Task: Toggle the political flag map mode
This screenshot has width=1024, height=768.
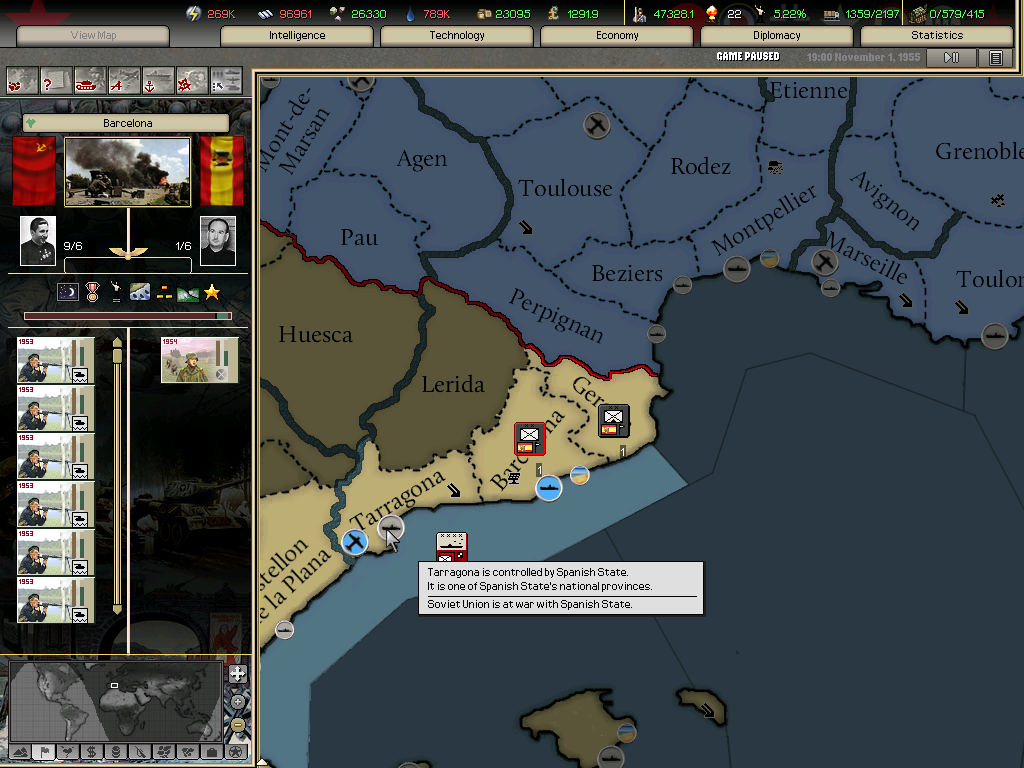Action: pos(43,751)
